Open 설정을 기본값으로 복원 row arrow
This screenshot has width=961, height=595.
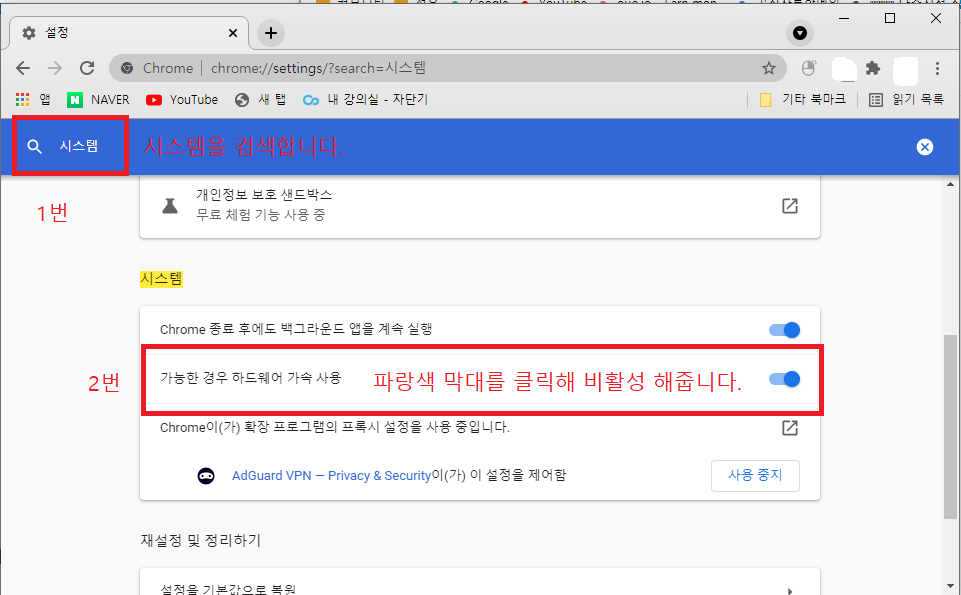tap(790, 590)
